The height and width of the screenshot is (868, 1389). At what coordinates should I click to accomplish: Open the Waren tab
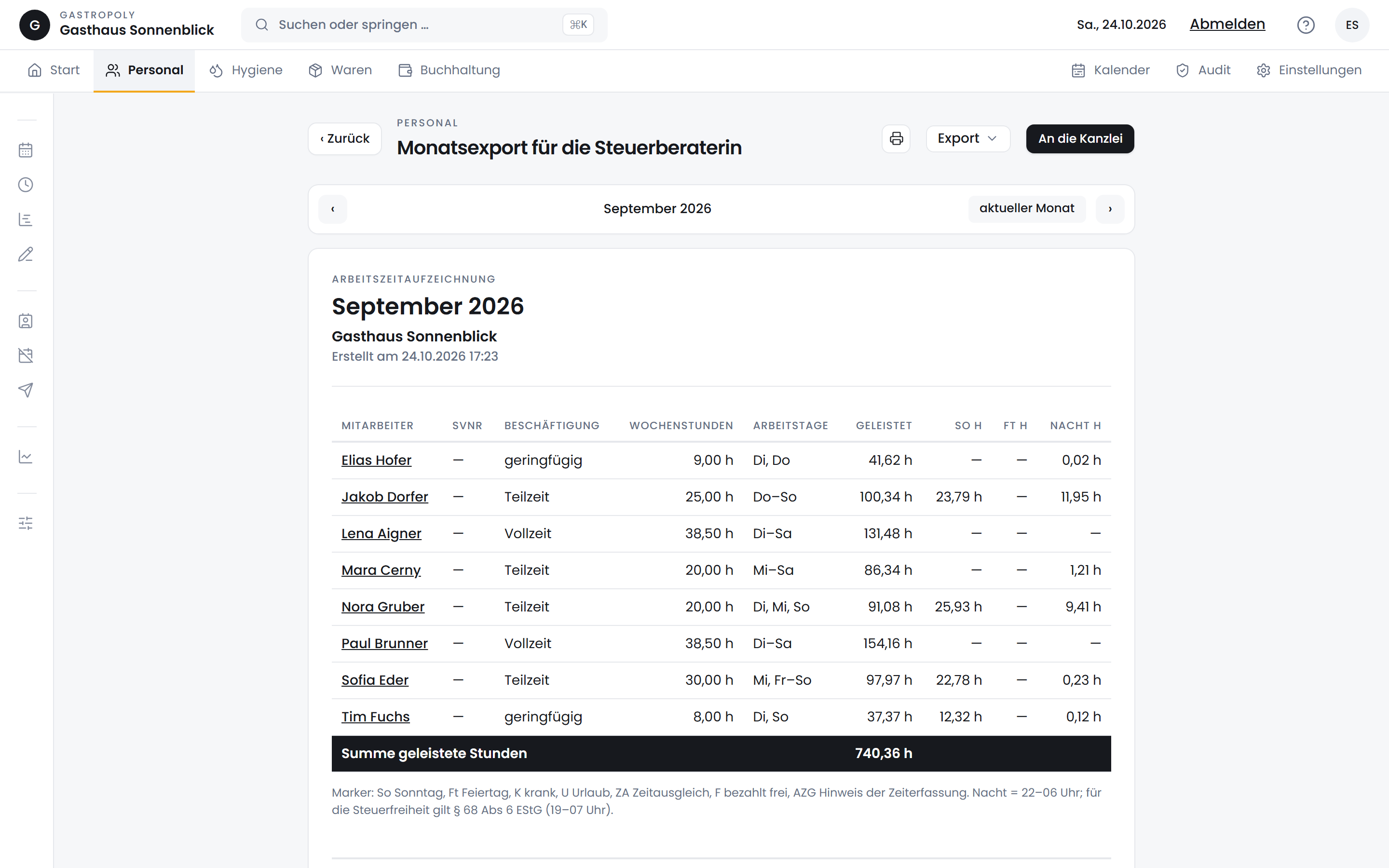click(340, 70)
